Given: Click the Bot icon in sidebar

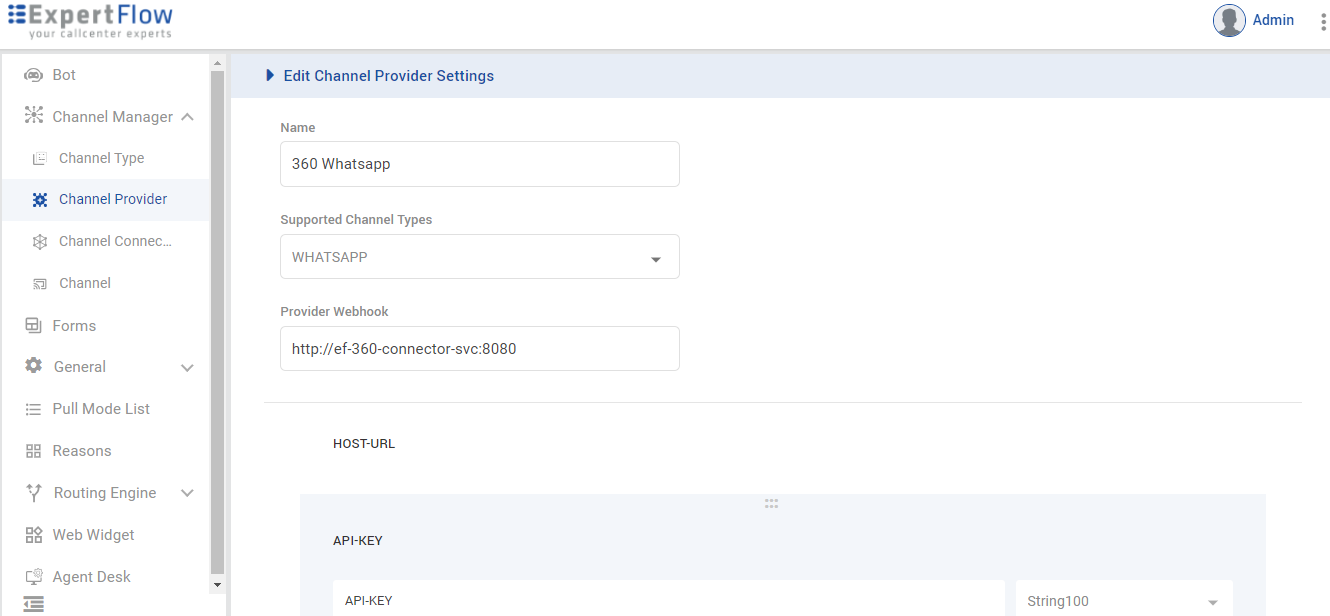Looking at the screenshot, I should click(34, 75).
